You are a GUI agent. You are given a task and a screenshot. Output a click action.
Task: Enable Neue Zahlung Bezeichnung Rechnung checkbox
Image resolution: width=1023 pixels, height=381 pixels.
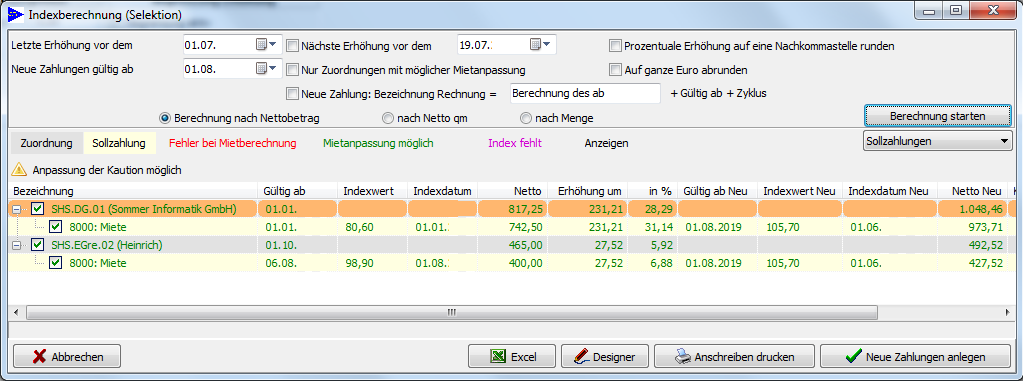(x=292, y=93)
